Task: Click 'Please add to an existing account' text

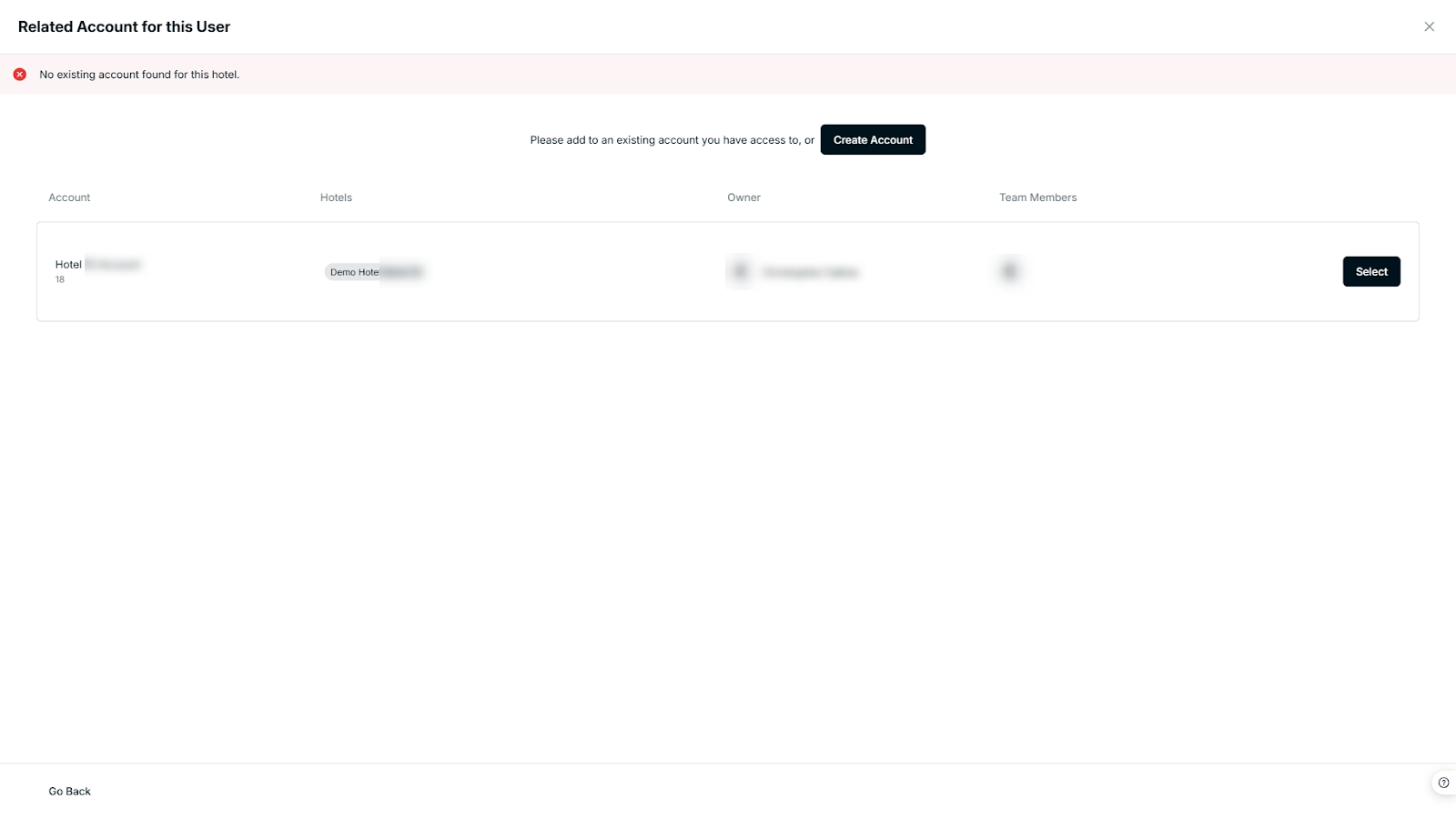Action: [x=672, y=140]
